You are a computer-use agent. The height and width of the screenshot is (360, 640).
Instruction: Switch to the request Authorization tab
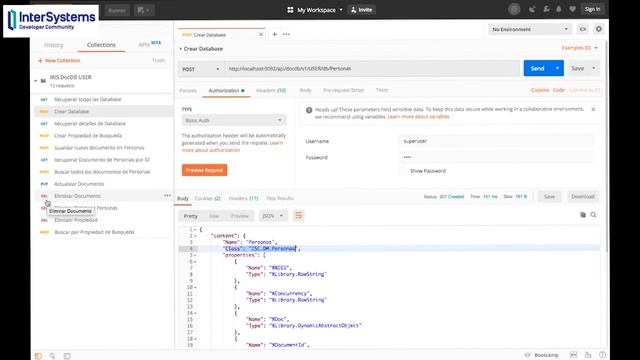point(226,90)
